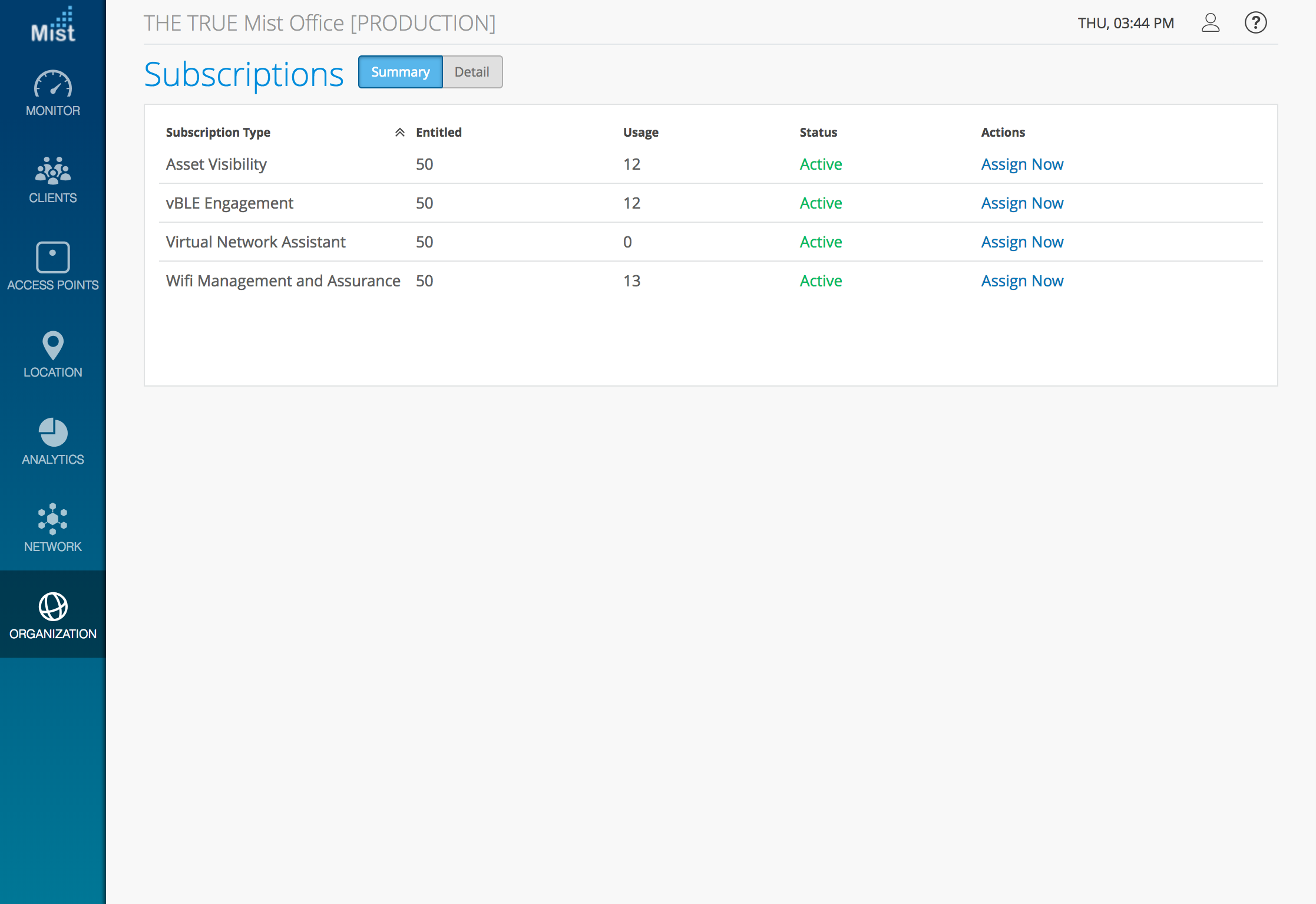Open the Monitor gauge icon

pyautogui.click(x=53, y=85)
